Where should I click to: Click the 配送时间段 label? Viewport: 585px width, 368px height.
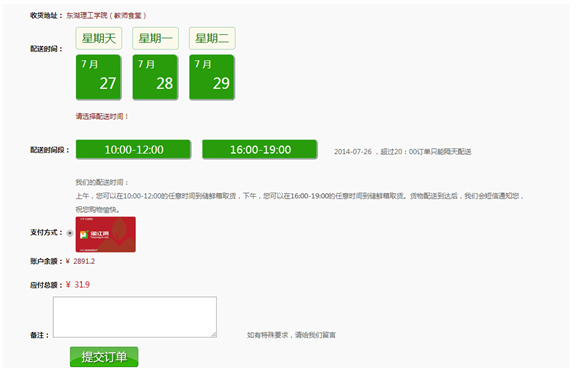pos(50,150)
